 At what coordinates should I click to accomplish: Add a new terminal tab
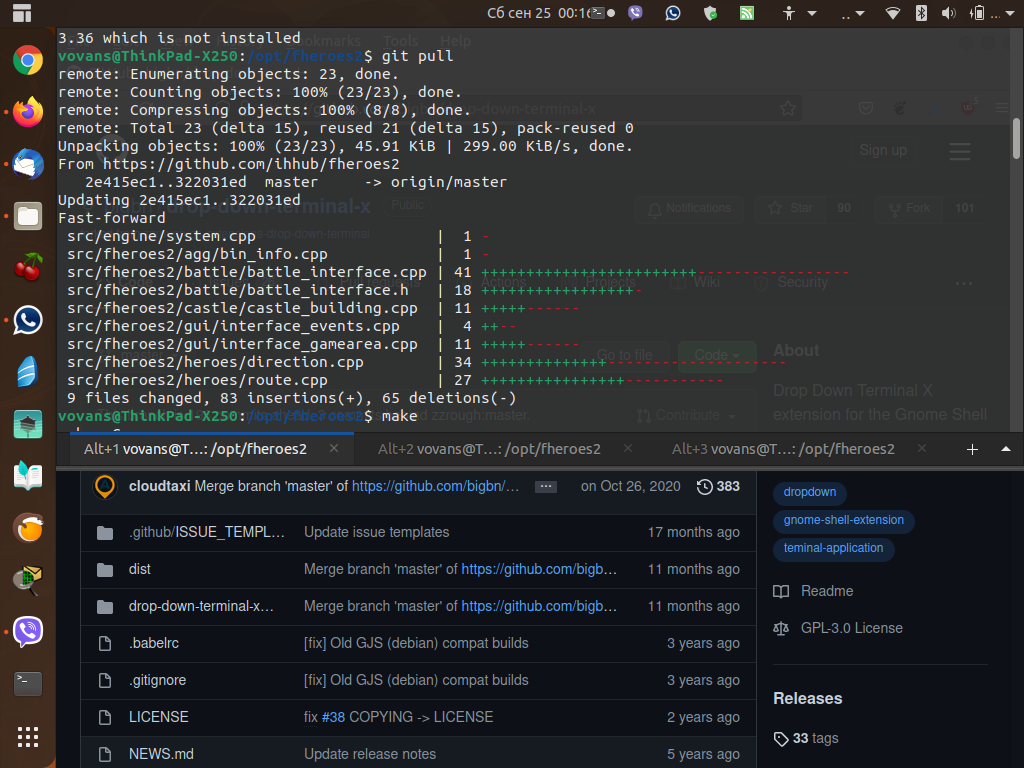pos(972,449)
